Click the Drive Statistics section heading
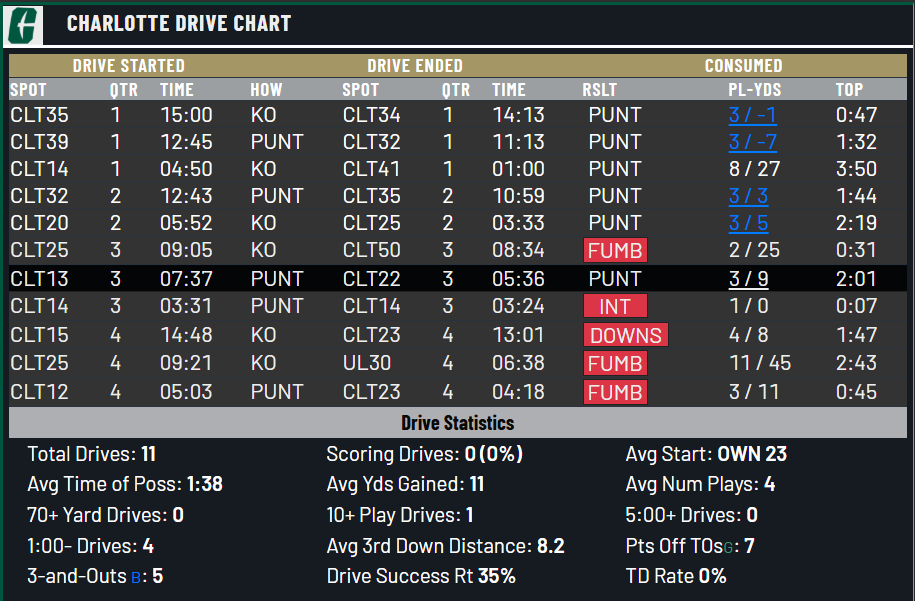The width and height of the screenshot is (915, 601). pyautogui.click(x=458, y=422)
